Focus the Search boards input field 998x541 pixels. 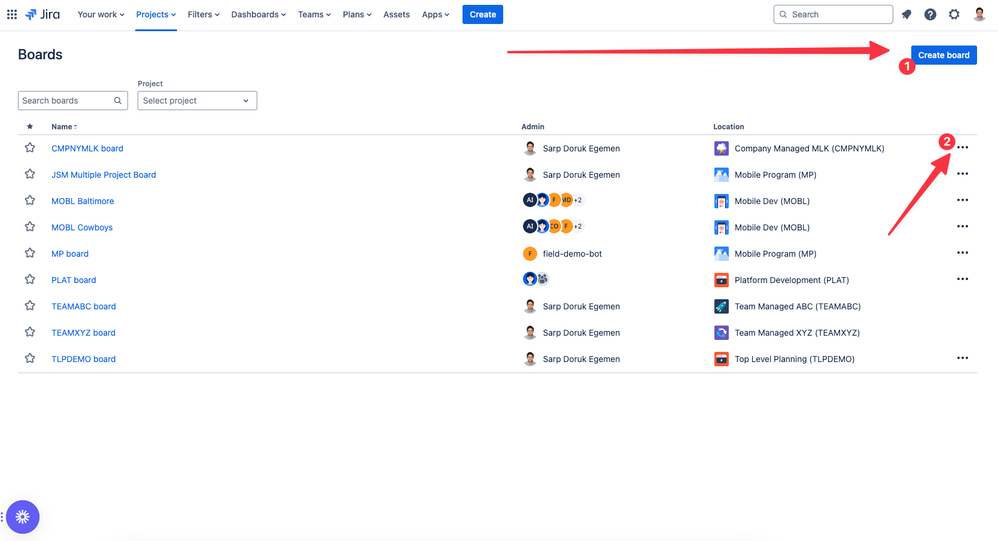(73, 101)
